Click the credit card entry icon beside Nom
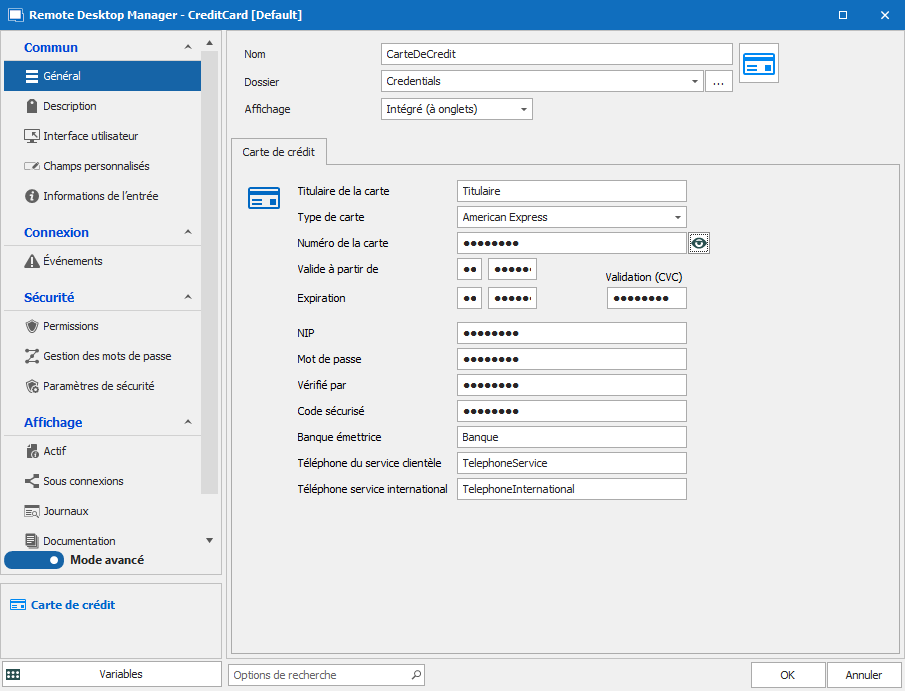 click(x=759, y=63)
